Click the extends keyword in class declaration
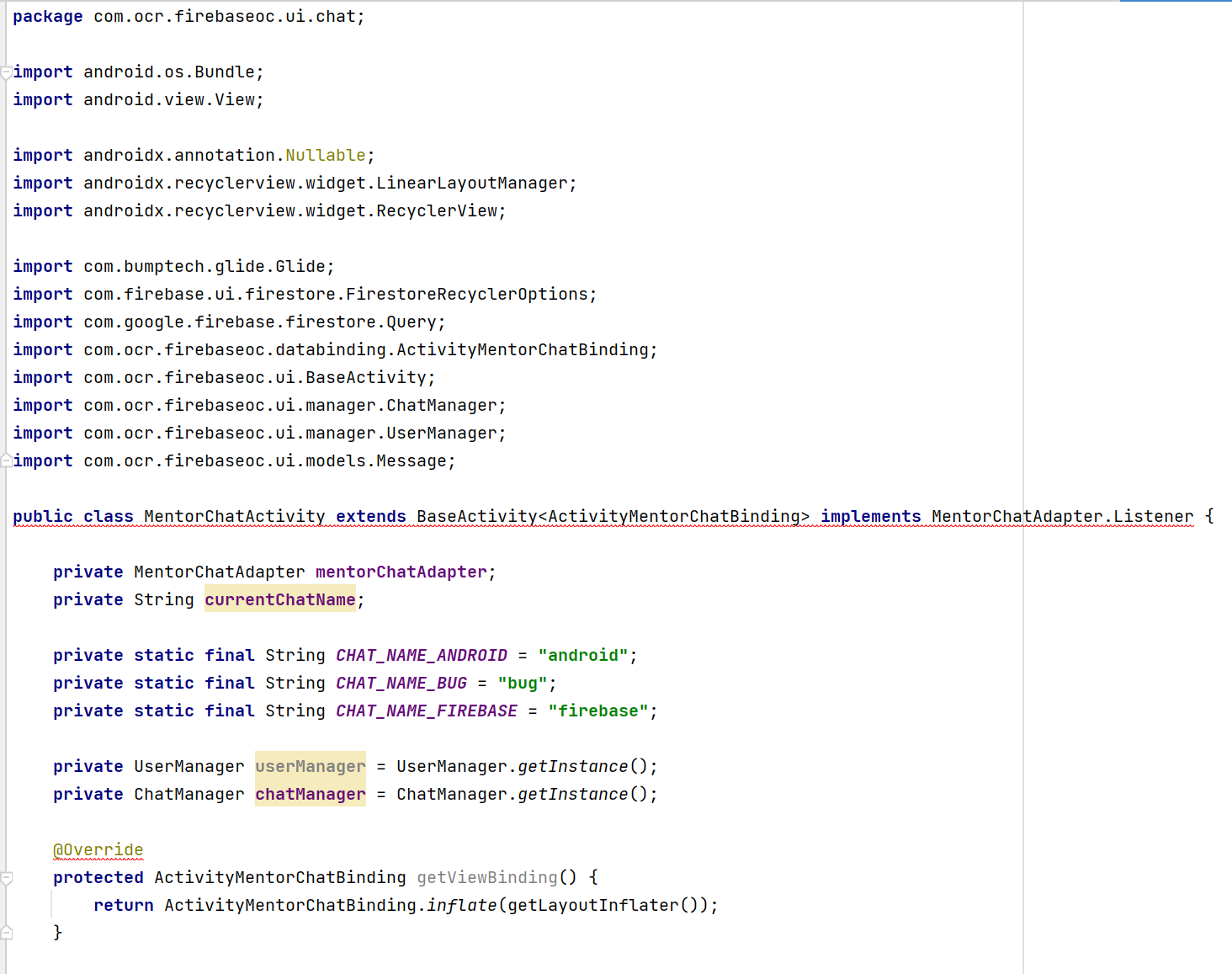1232x974 pixels. (371, 517)
